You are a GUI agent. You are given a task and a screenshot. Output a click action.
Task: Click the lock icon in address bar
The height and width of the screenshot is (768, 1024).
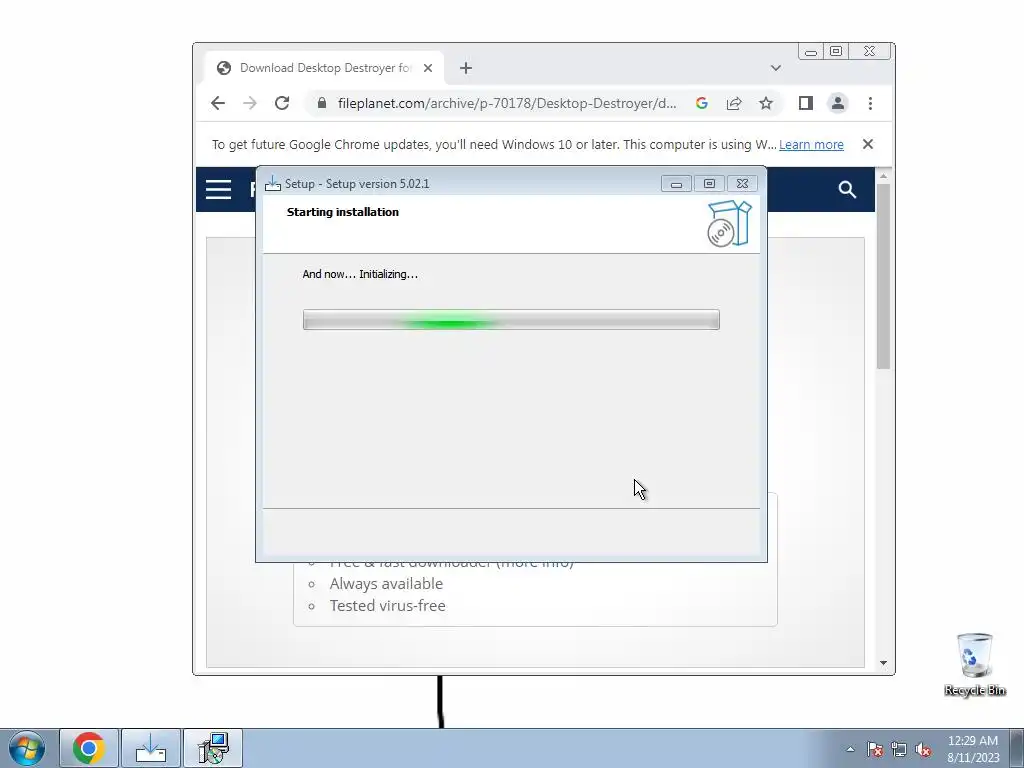[x=322, y=103]
